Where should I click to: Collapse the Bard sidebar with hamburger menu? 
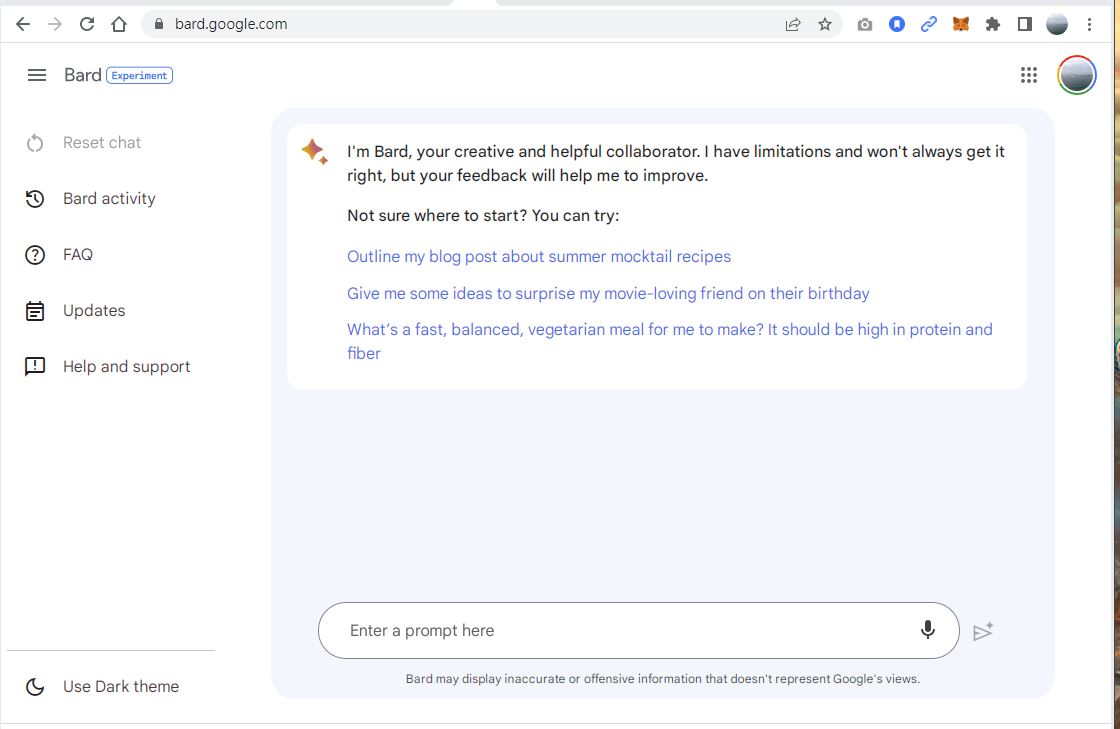point(36,75)
